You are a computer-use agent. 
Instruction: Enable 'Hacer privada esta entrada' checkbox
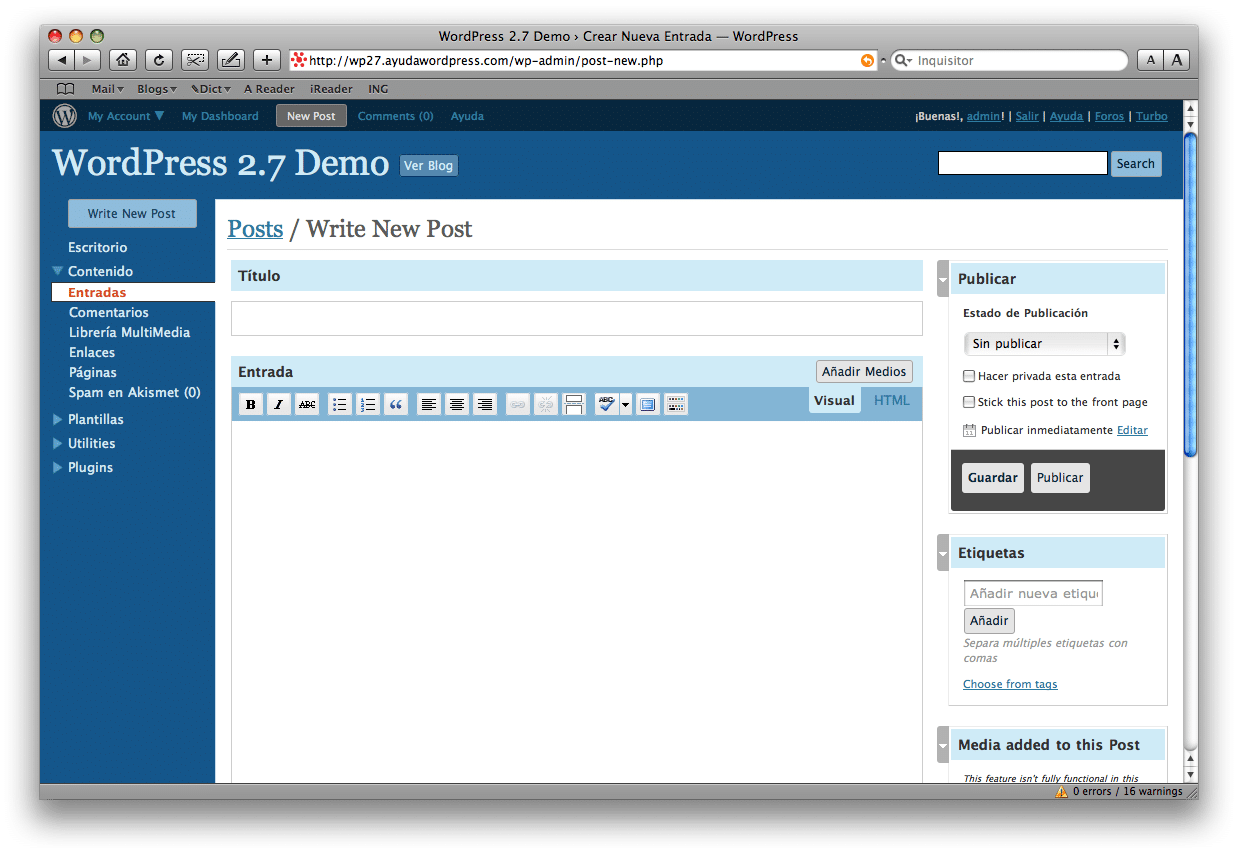coord(969,377)
